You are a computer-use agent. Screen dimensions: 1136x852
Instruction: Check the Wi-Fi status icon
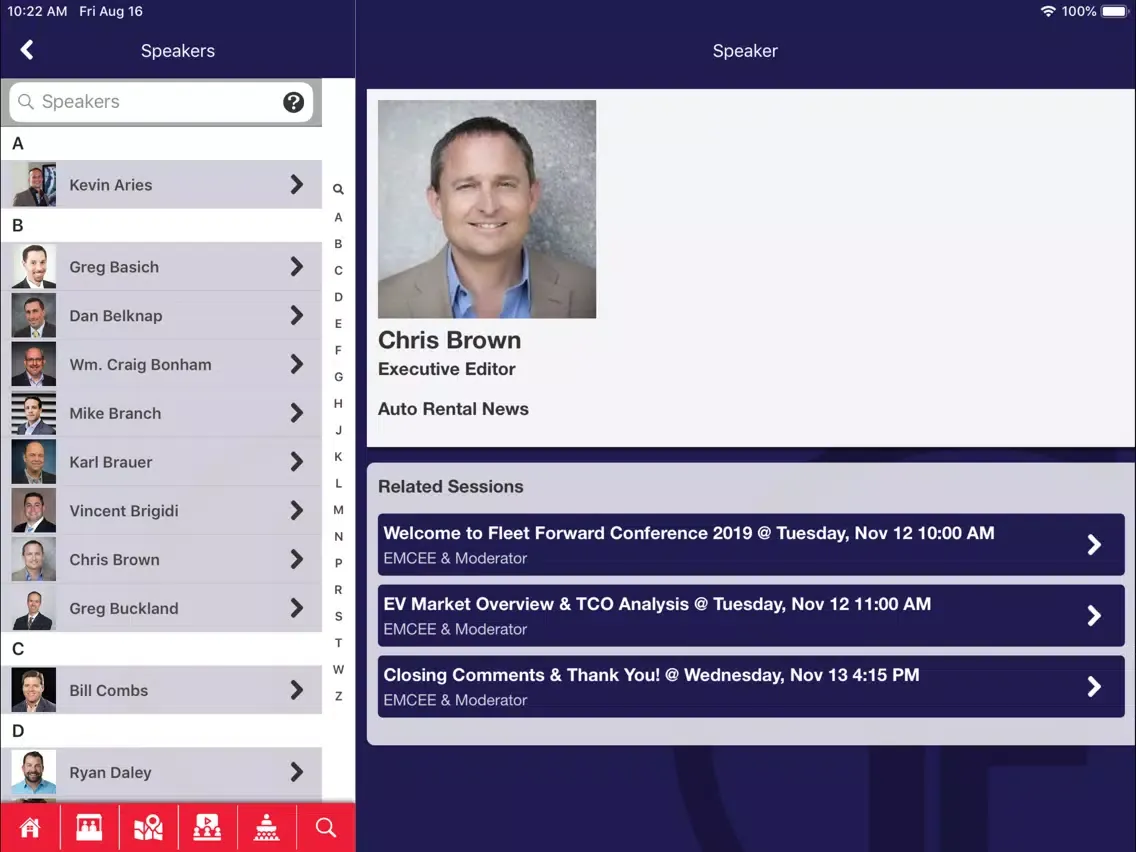click(1048, 11)
